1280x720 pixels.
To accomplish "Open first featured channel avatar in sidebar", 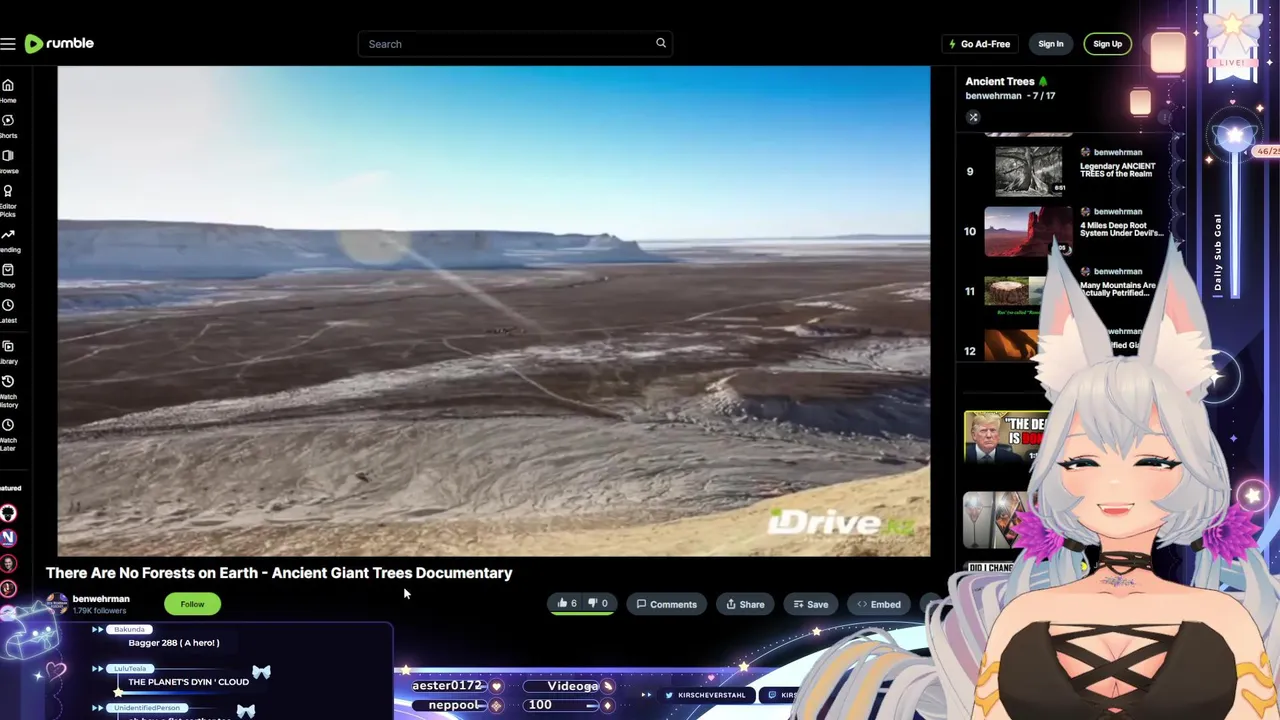I will click(x=8, y=513).
